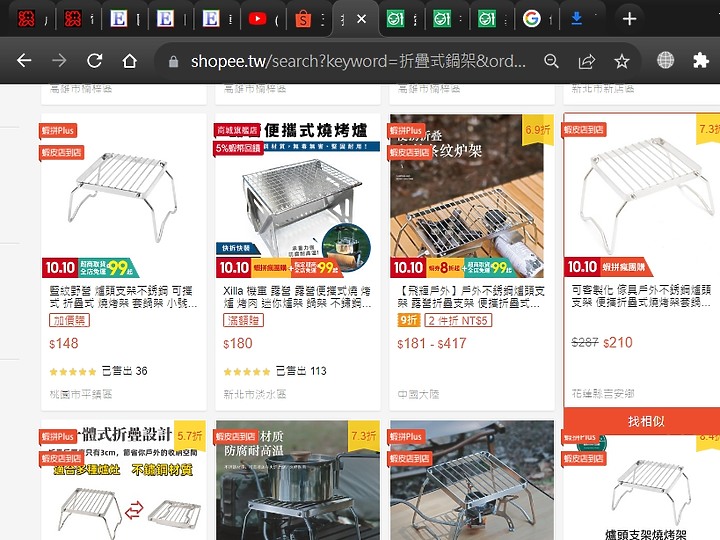
Task: Click the 5%蝦幣回饋 badge
Action: click(239, 148)
